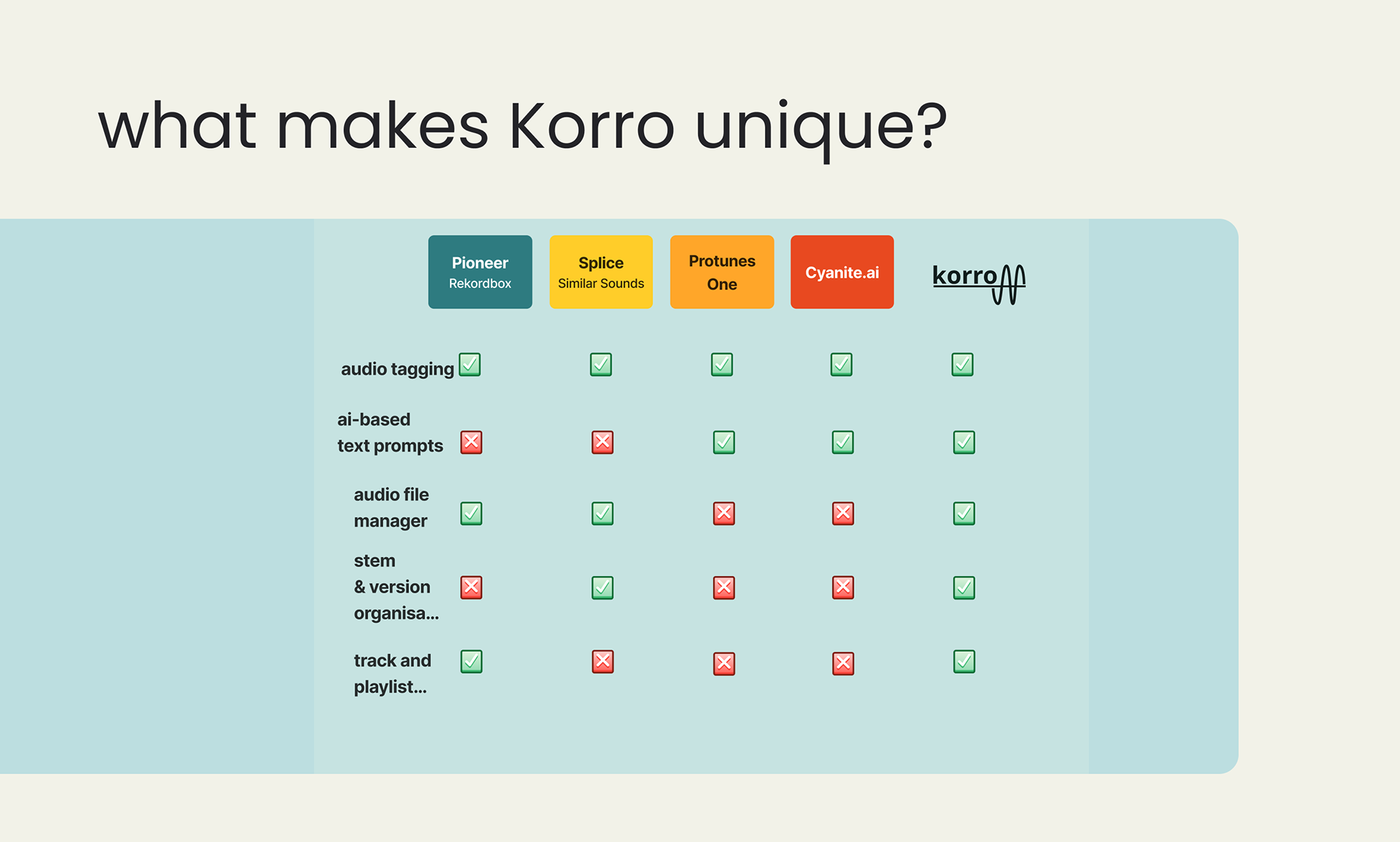
Task: Click the orange Protunes One tile
Action: 722,272
